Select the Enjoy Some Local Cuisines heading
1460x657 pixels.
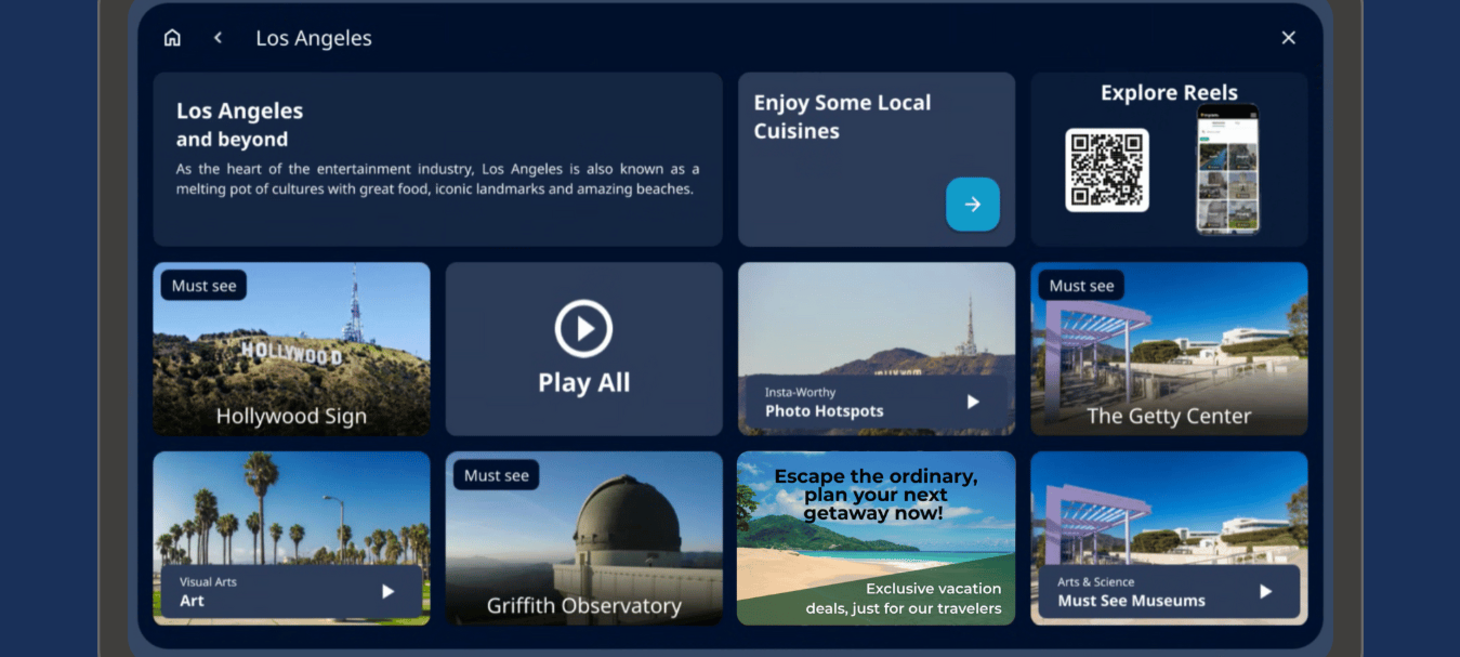click(x=842, y=116)
